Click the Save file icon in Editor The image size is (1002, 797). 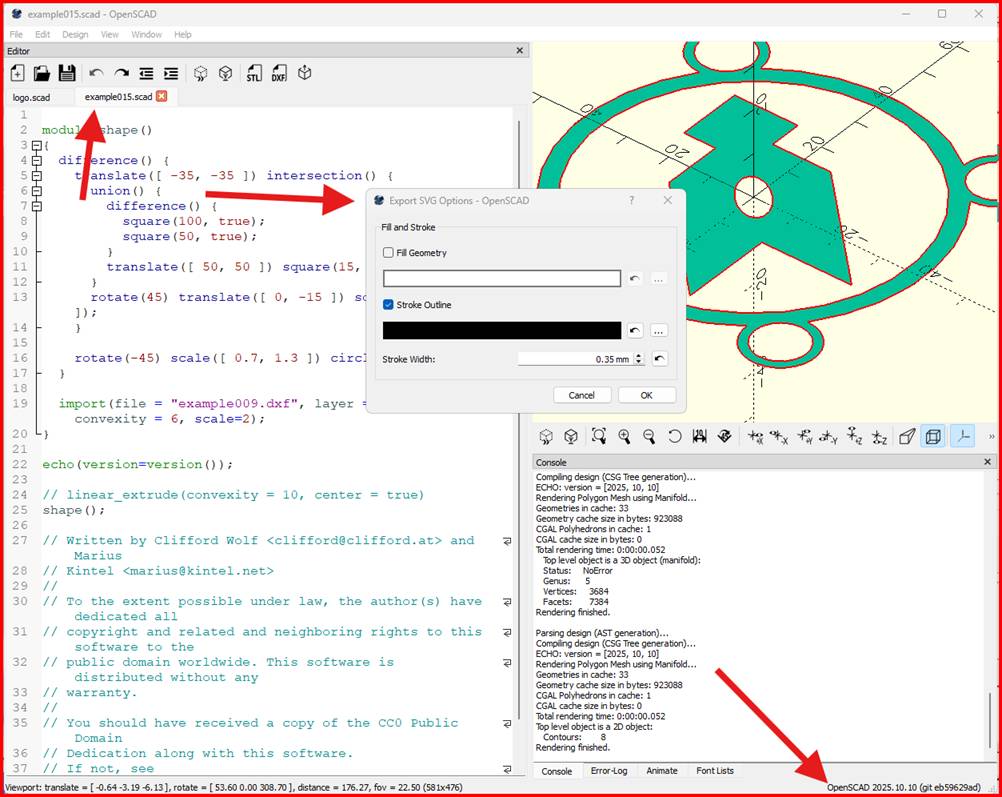(67, 73)
